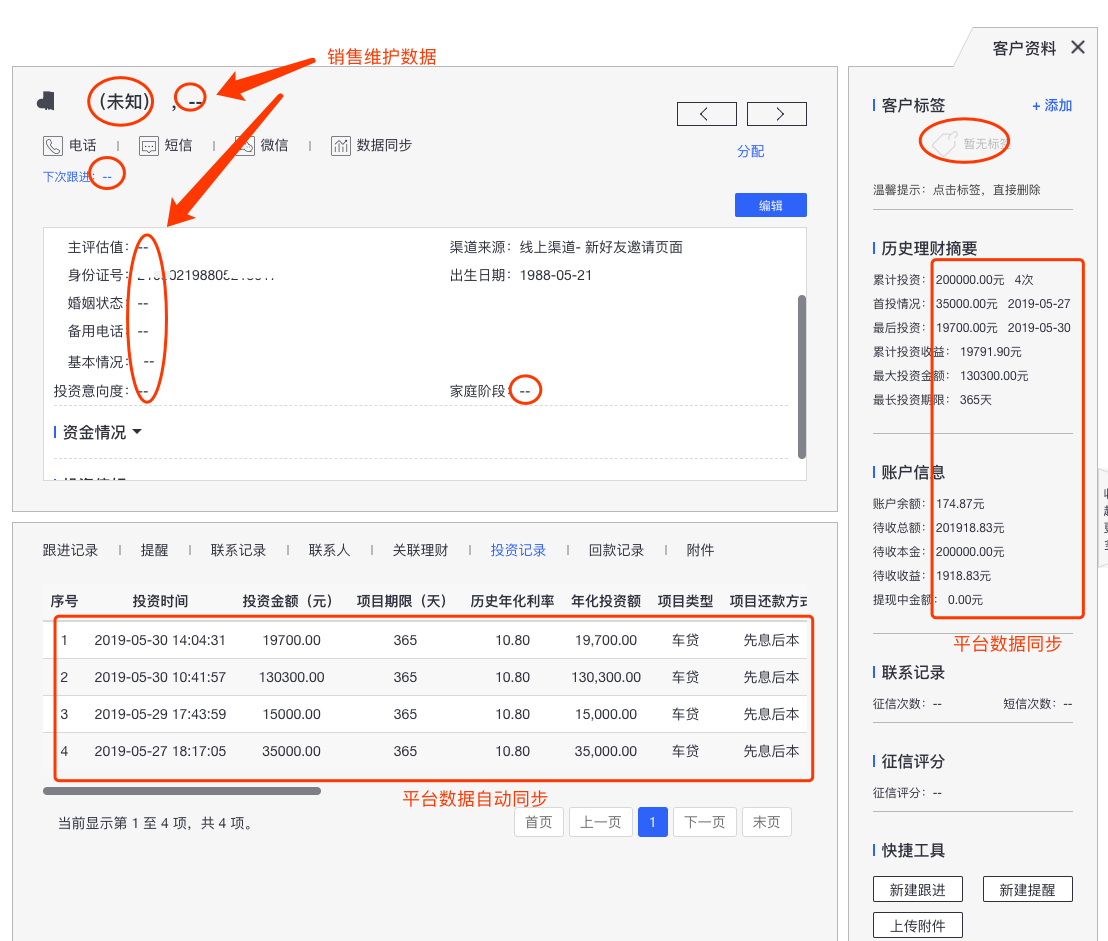Click the 首页 pagination button
This screenshot has width=1108, height=941.
click(538, 822)
